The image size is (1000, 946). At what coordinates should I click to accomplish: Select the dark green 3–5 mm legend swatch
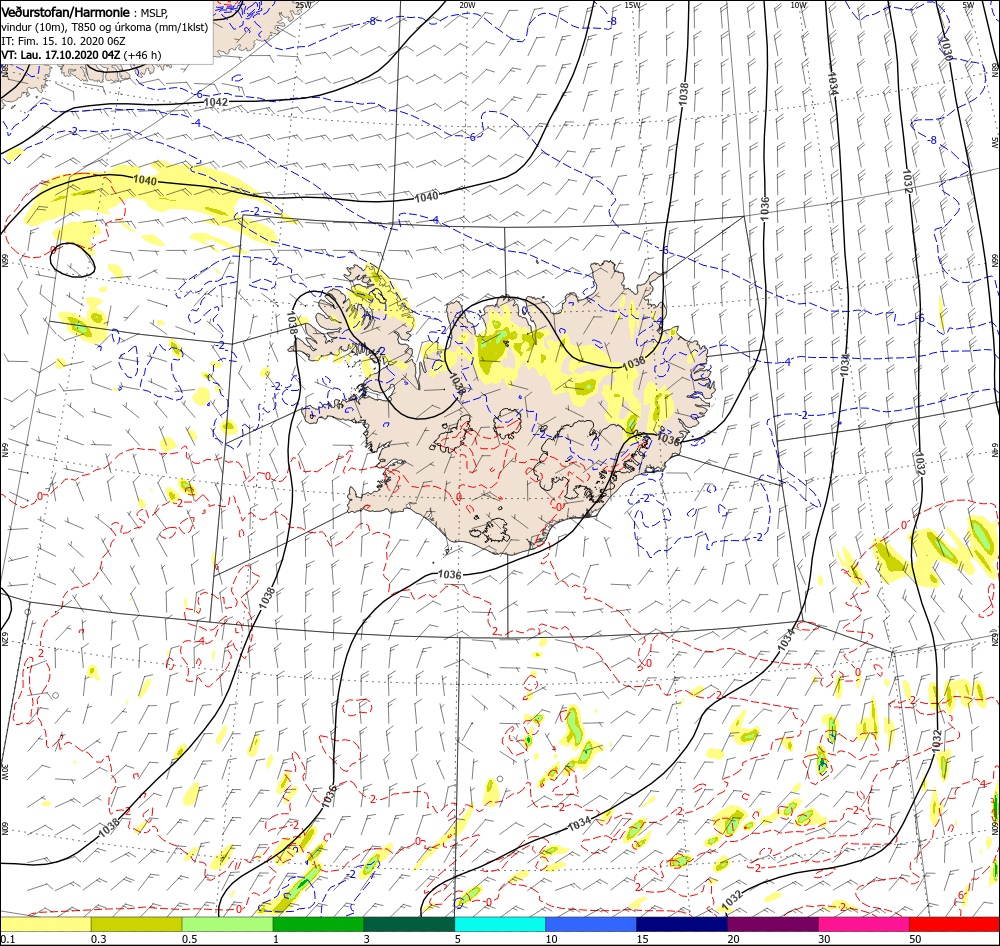click(409, 924)
